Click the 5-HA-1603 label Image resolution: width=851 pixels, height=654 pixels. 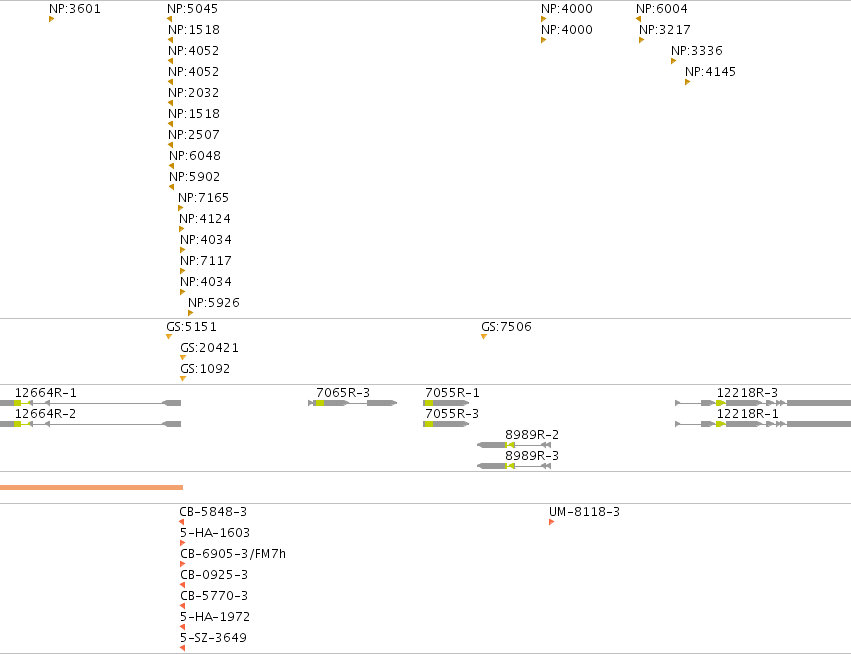(215, 533)
